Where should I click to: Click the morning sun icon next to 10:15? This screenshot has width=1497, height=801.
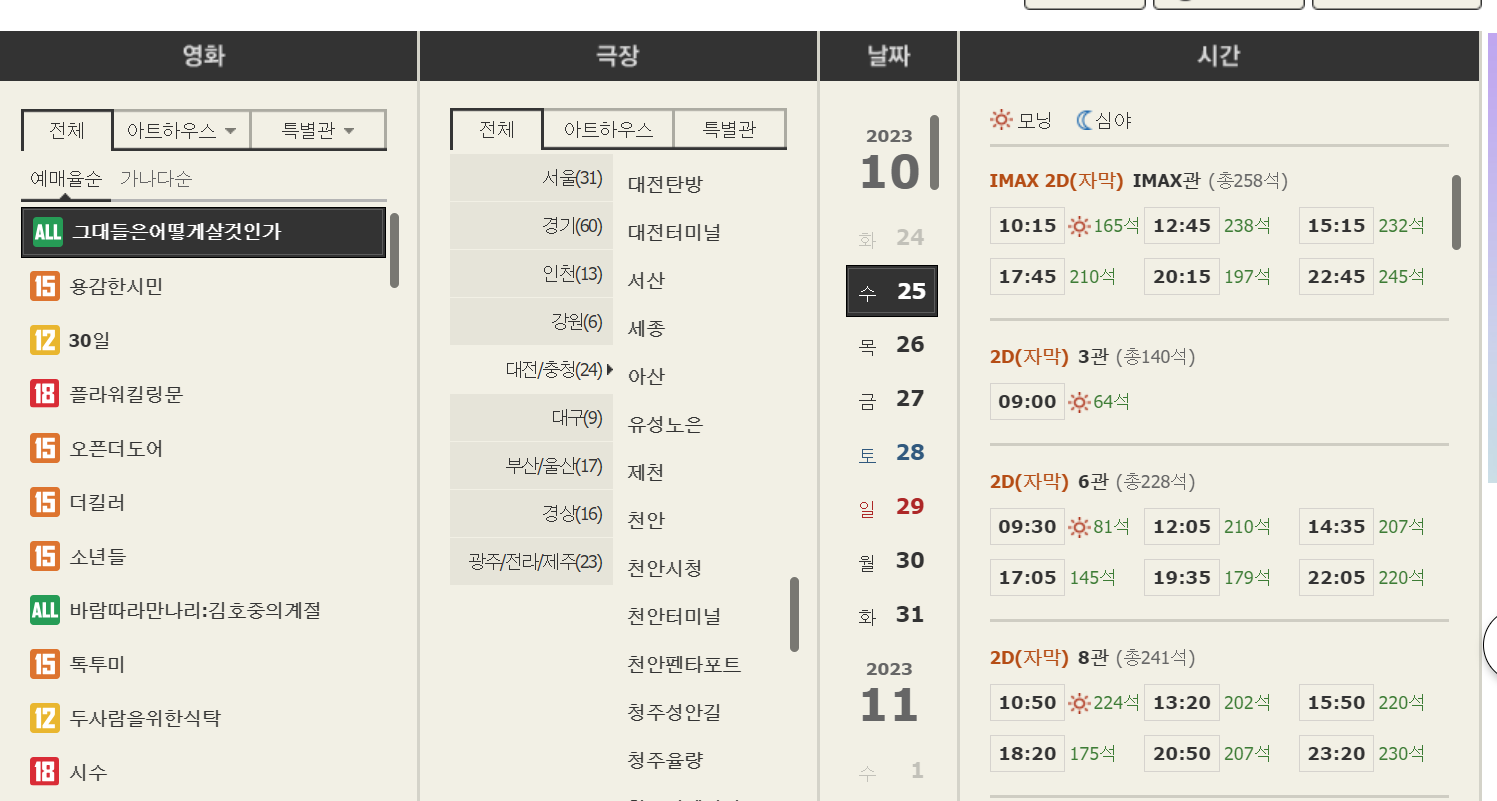(x=1079, y=226)
